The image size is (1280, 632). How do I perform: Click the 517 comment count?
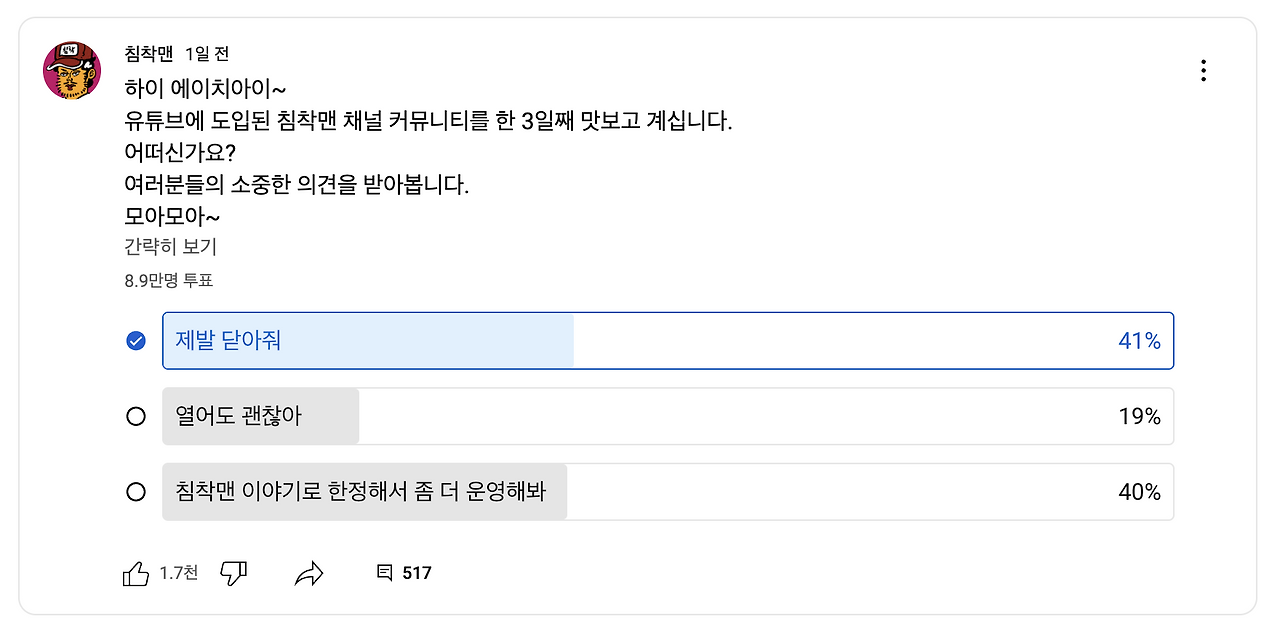(x=416, y=573)
